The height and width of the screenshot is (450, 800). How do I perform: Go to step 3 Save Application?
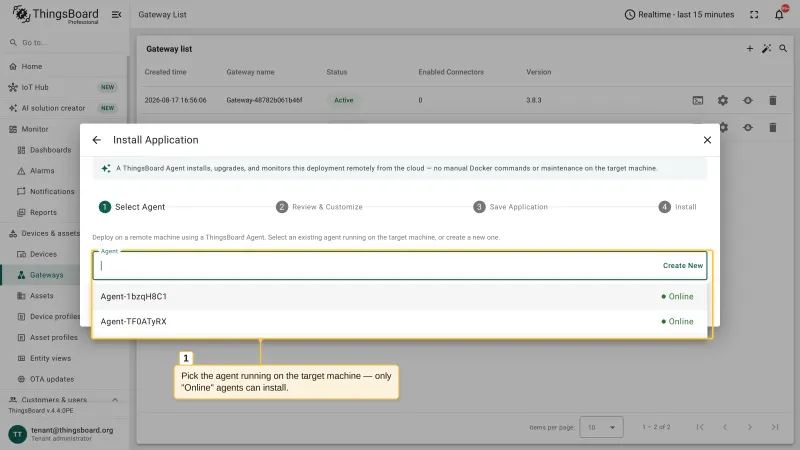[510, 207]
